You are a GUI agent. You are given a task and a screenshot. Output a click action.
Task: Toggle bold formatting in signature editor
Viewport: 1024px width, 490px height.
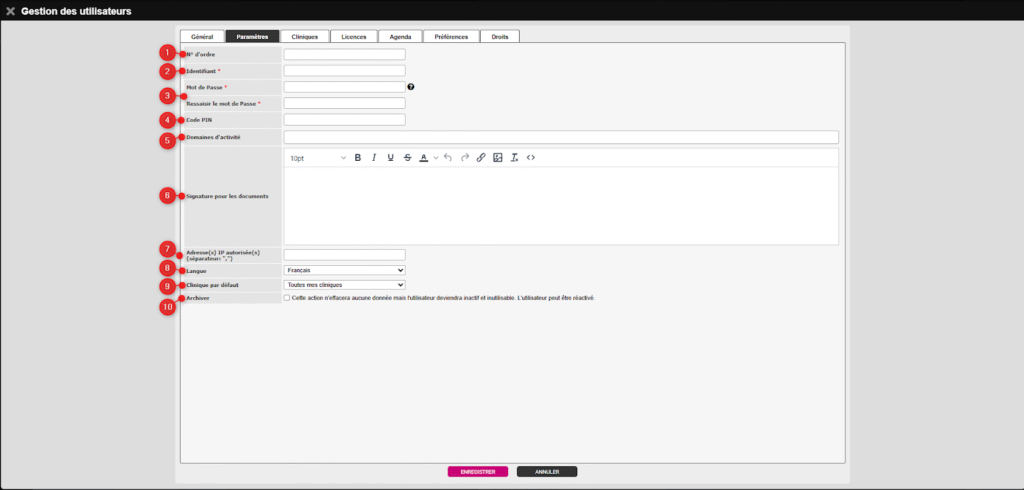click(x=357, y=158)
